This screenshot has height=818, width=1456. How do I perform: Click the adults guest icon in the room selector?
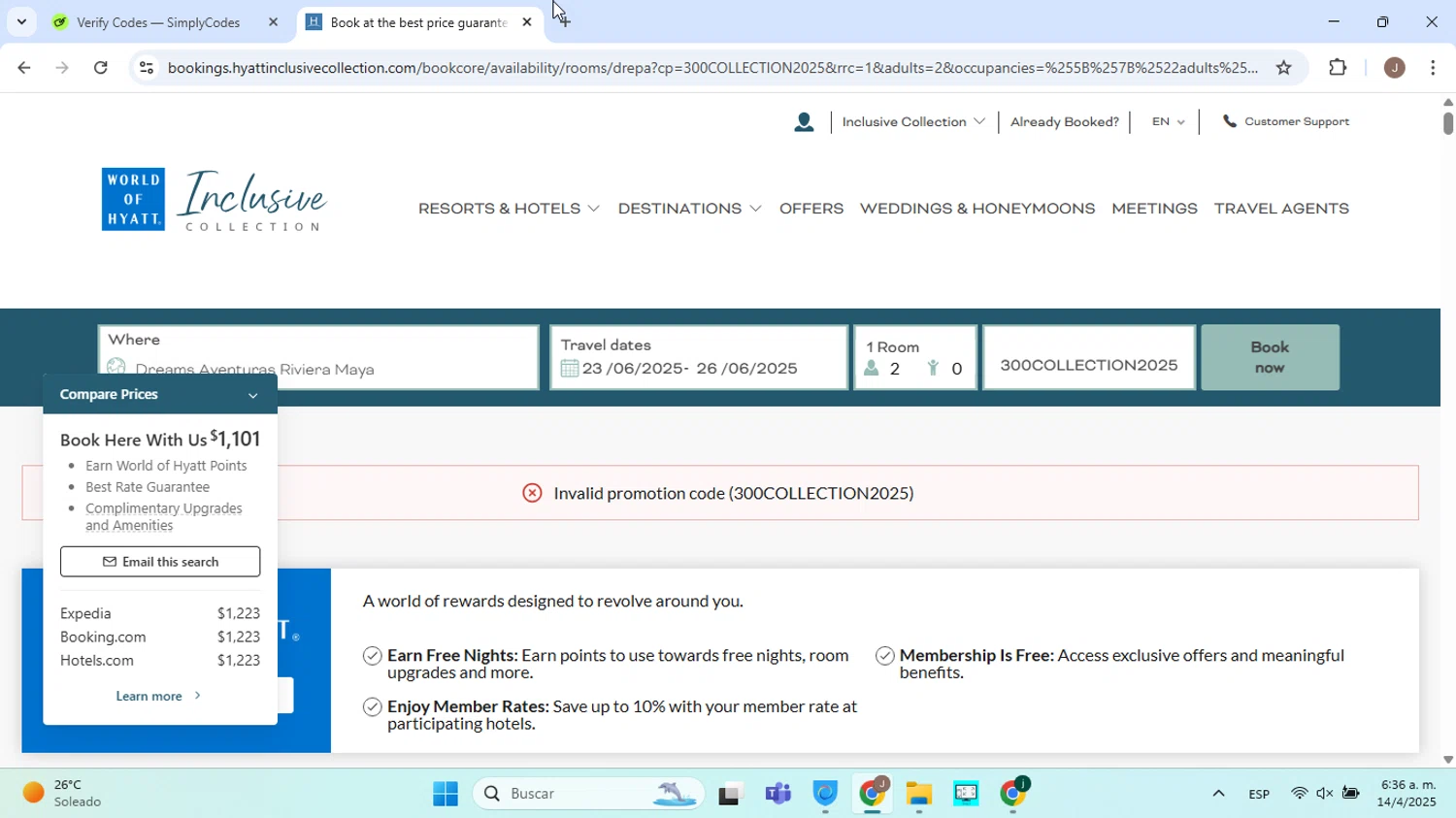click(x=872, y=369)
